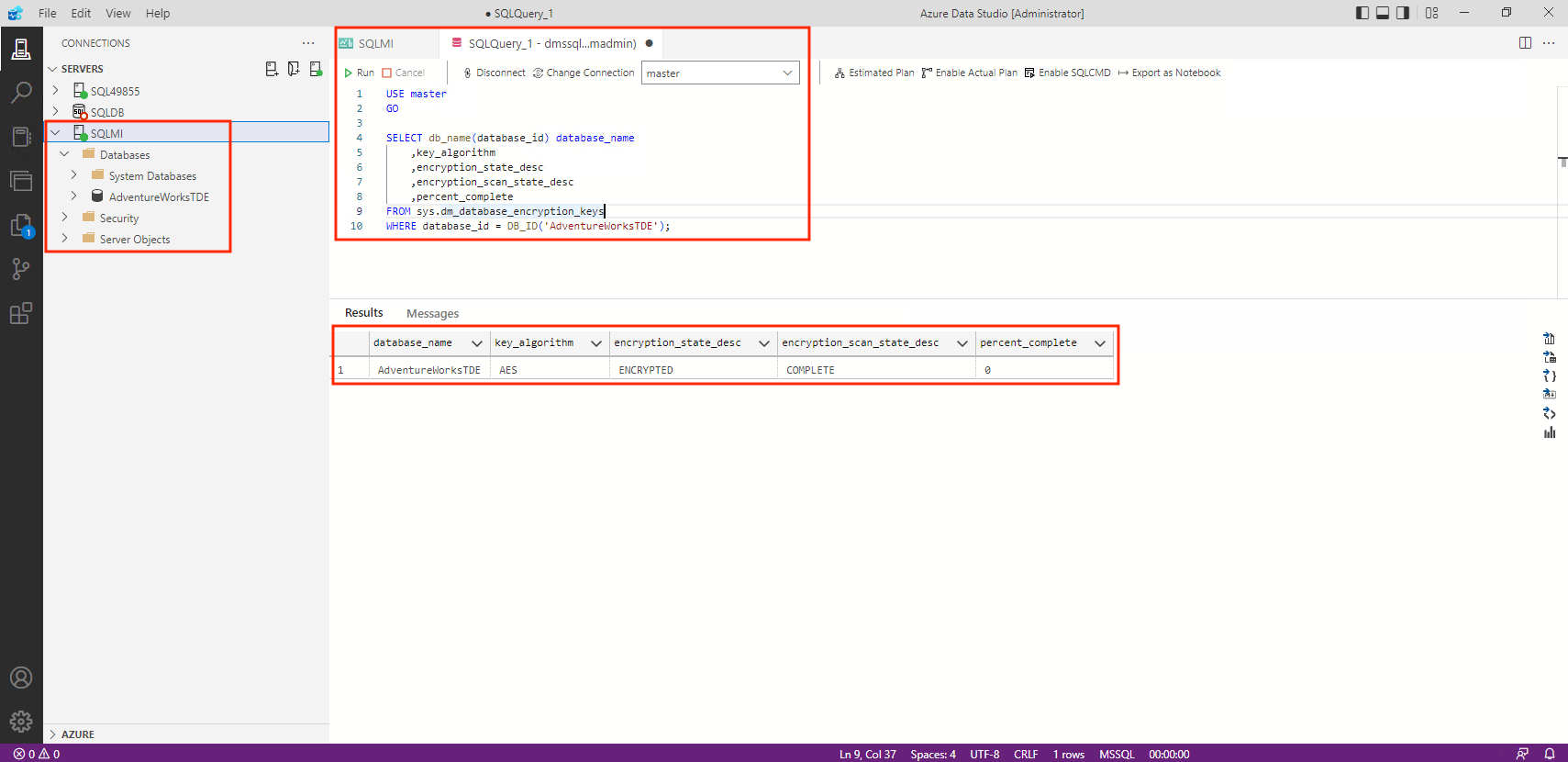Open Connections panel more actions ellipsis
The image size is (1568, 762).
(x=308, y=43)
